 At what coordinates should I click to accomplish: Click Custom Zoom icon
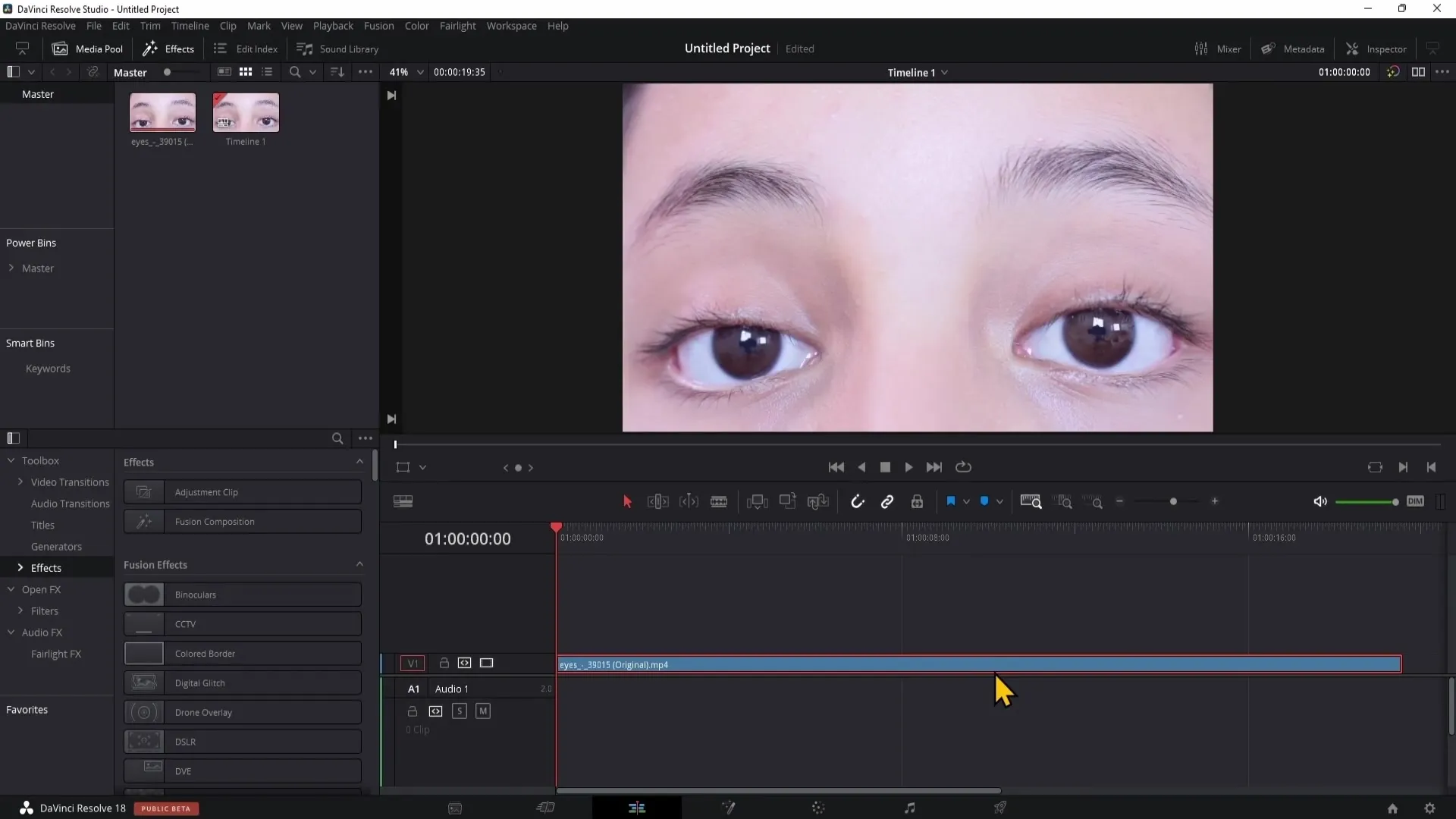point(1093,501)
